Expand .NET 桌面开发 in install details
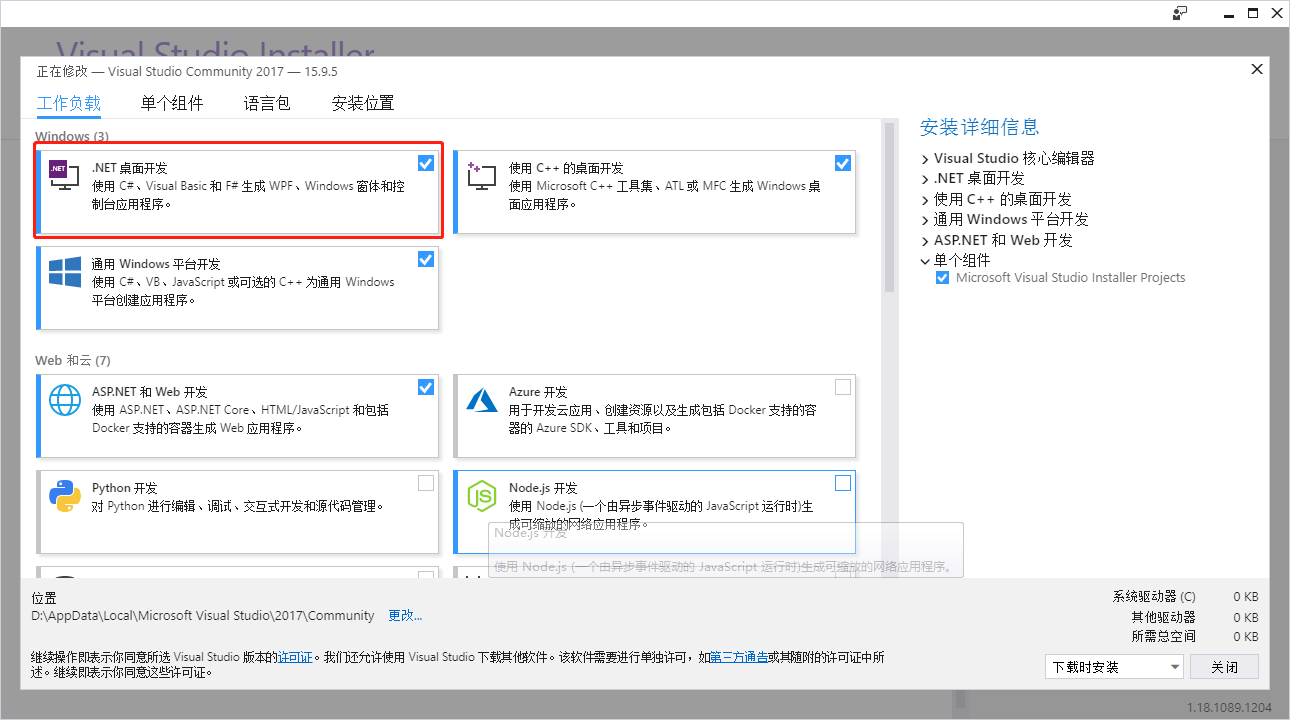The width and height of the screenshot is (1290, 720). [x=925, y=179]
